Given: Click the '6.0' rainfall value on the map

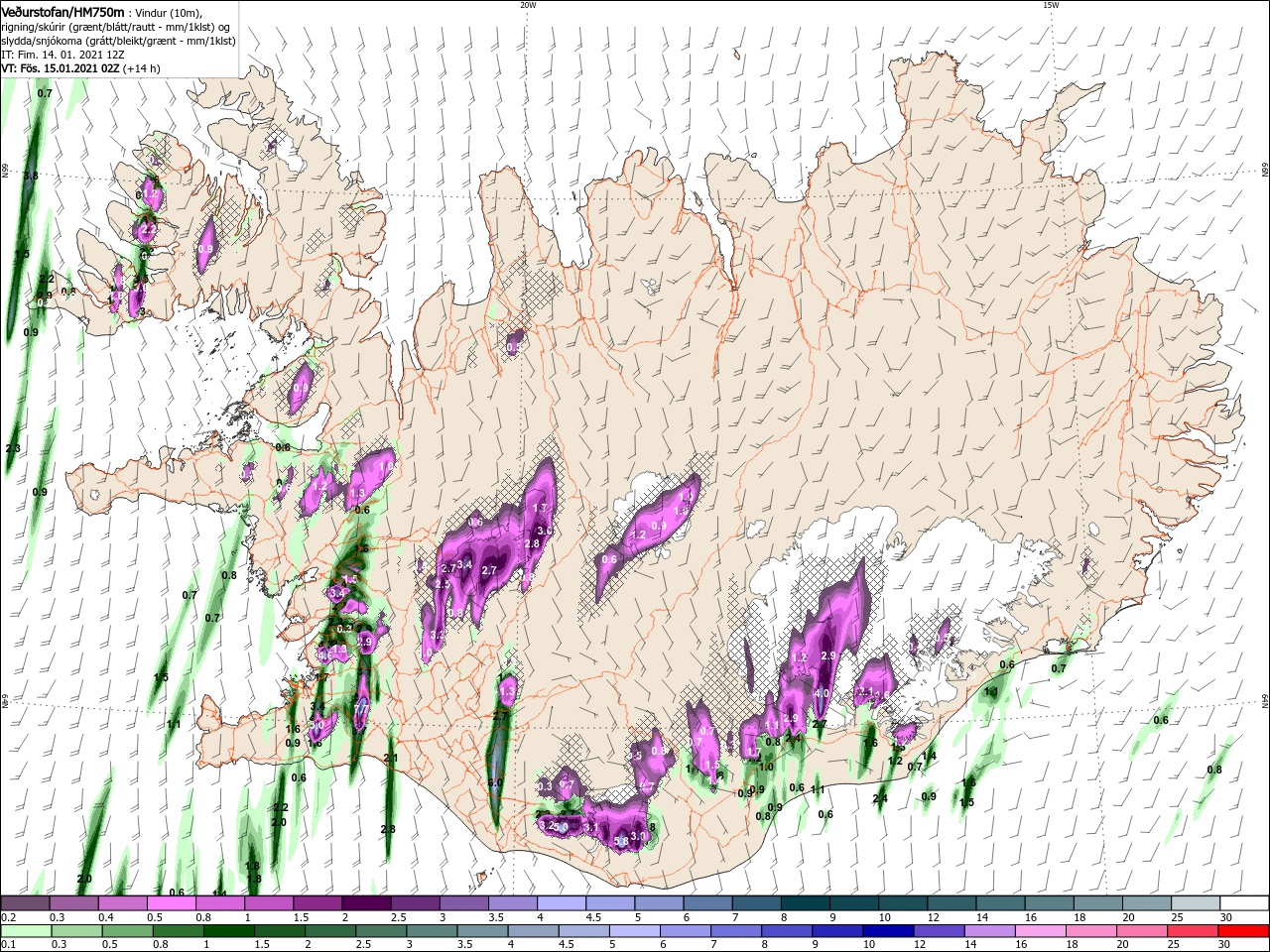Looking at the screenshot, I should [x=496, y=783].
